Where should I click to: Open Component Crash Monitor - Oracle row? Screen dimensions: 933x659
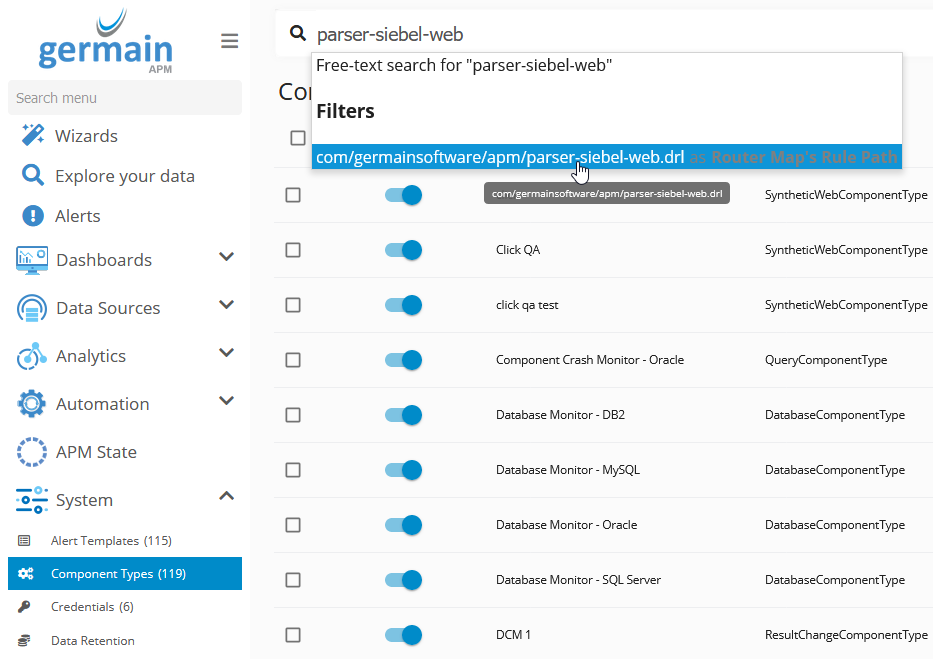point(589,360)
